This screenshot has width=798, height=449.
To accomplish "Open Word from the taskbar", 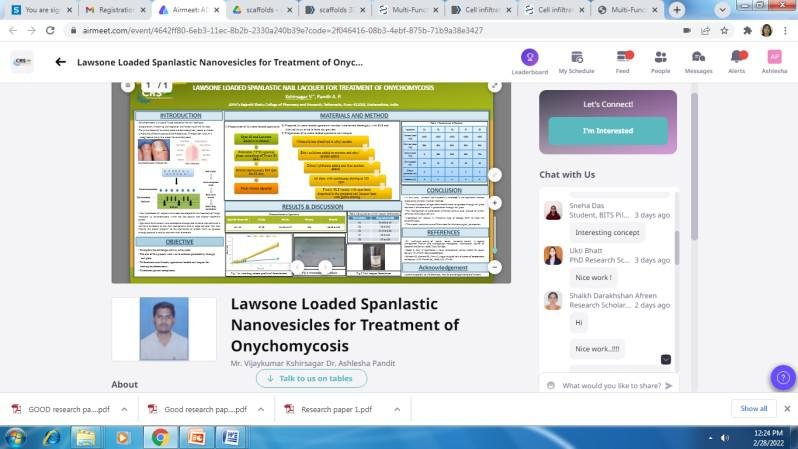I will point(231,437).
